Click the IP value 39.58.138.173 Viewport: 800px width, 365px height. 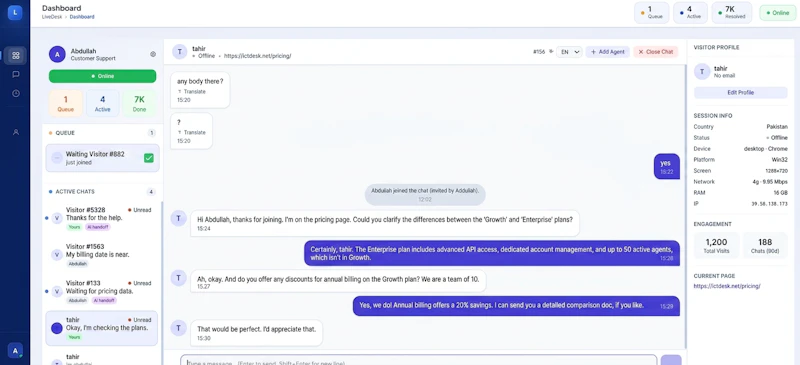coord(770,204)
